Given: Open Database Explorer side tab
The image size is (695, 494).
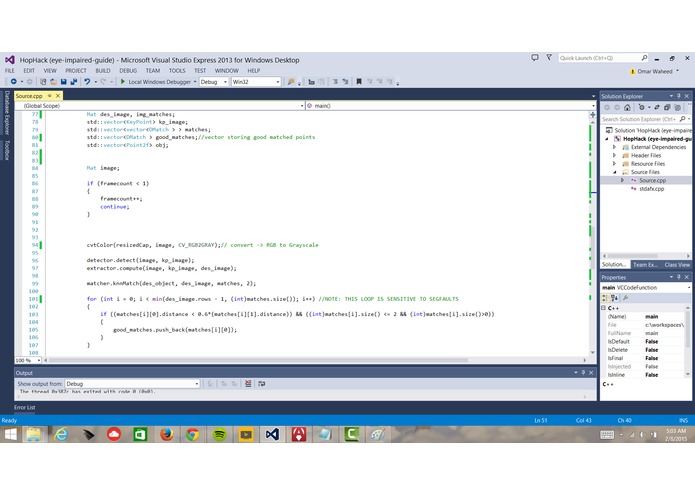Looking at the screenshot, I should [x=7, y=113].
